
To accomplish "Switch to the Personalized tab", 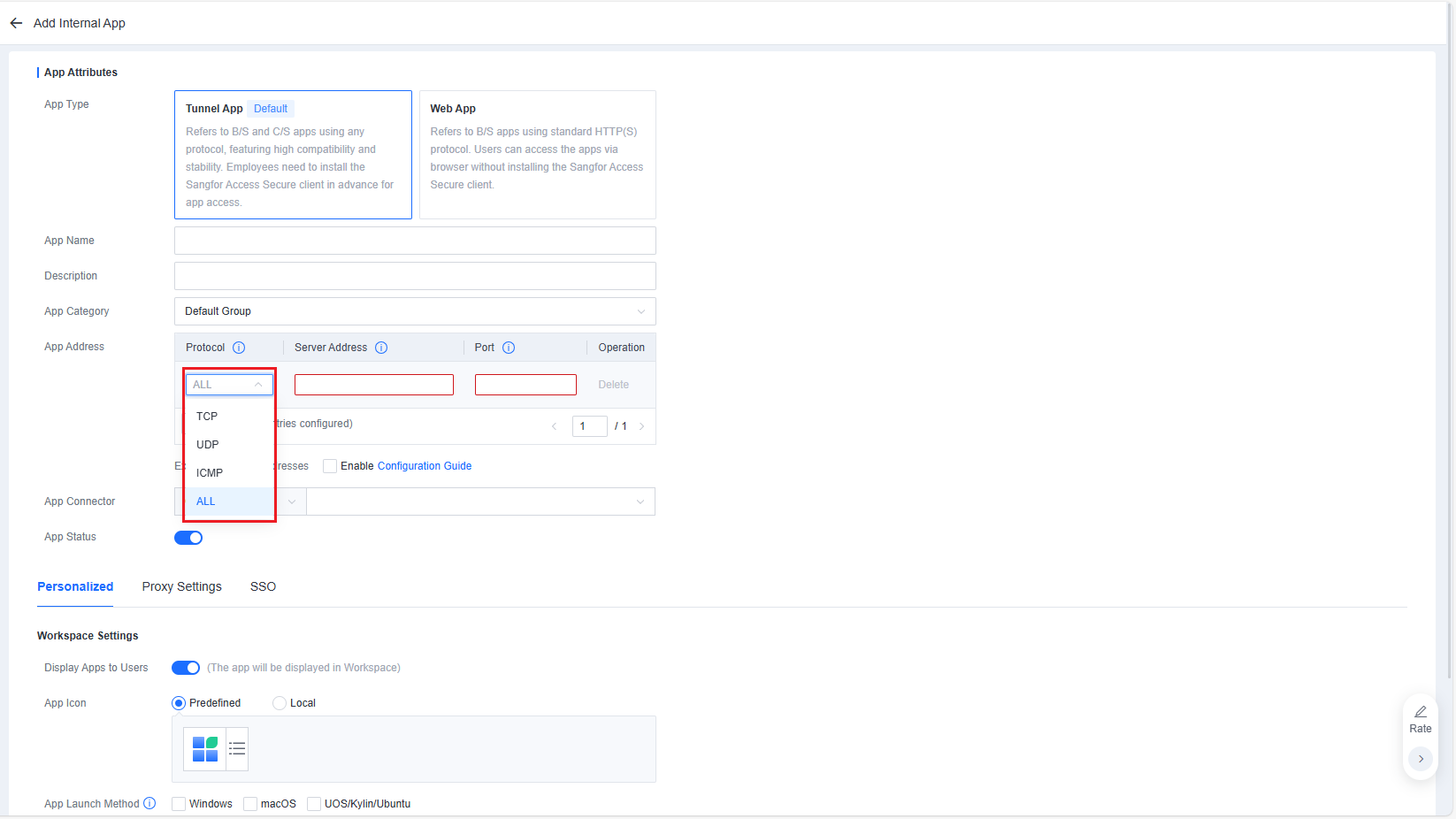I will coord(75,586).
